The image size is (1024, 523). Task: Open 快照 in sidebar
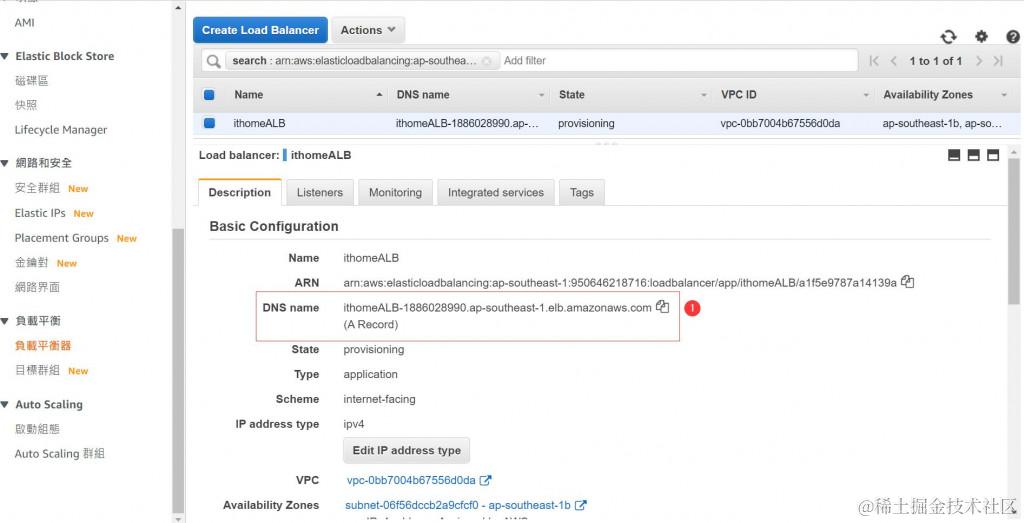click(x=26, y=105)
